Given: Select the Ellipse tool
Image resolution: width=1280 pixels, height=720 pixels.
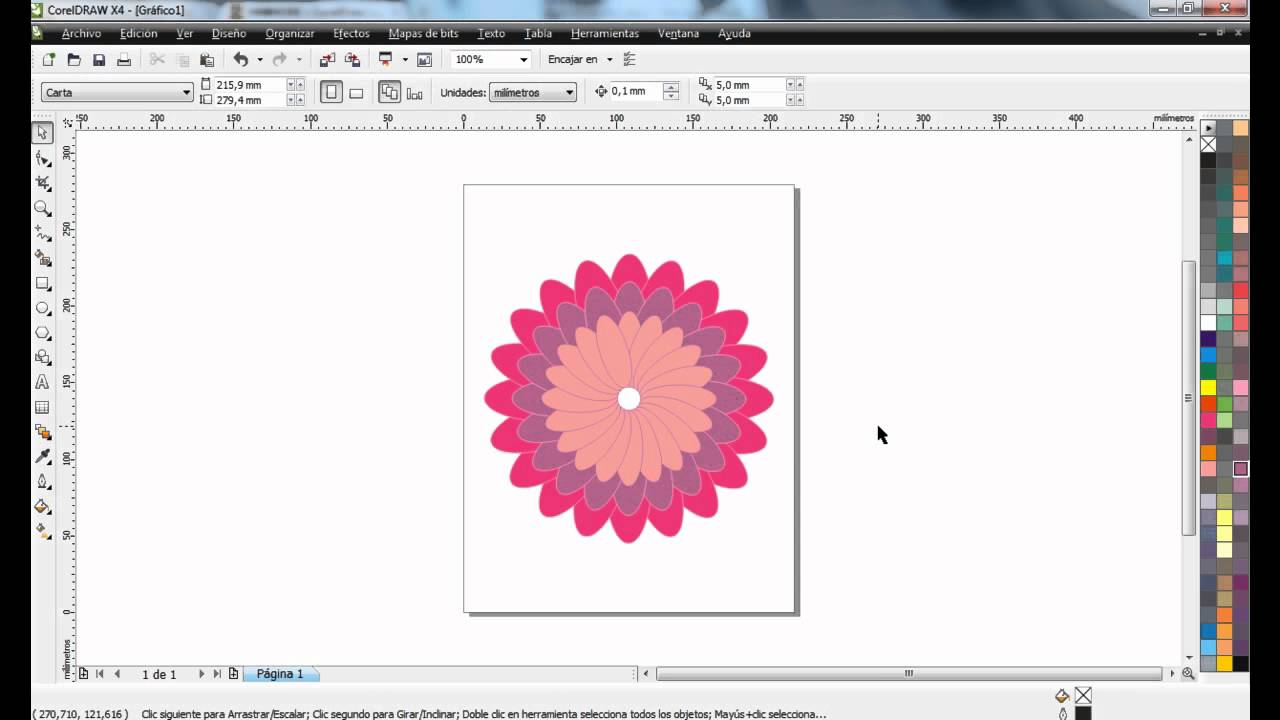Looking at the screenshot, I should tap(42, 308).
